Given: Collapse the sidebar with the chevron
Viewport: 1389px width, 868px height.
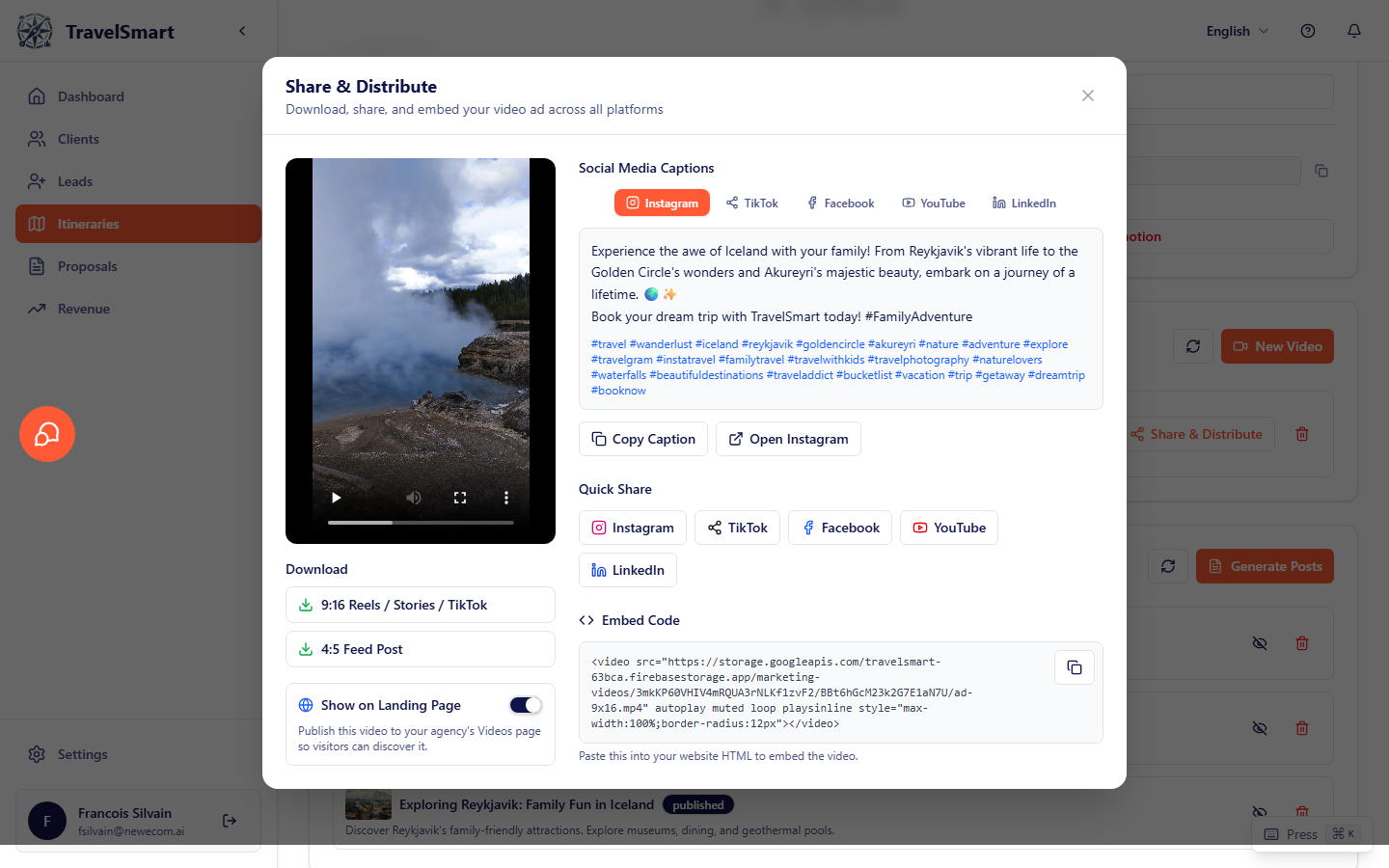Looking at the screenshot, I should coord(242,31).
